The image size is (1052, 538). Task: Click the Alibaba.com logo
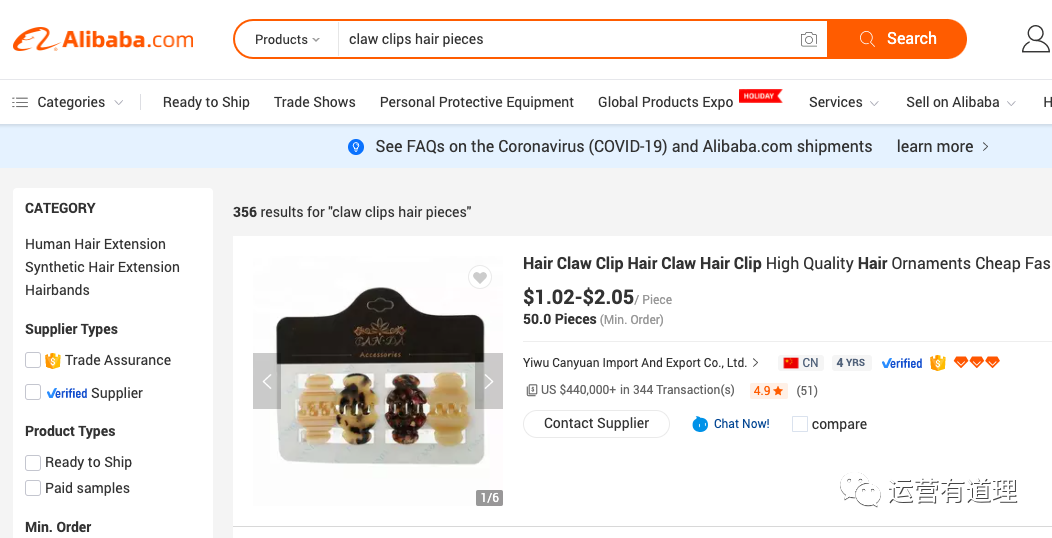(x=103, y=40)
